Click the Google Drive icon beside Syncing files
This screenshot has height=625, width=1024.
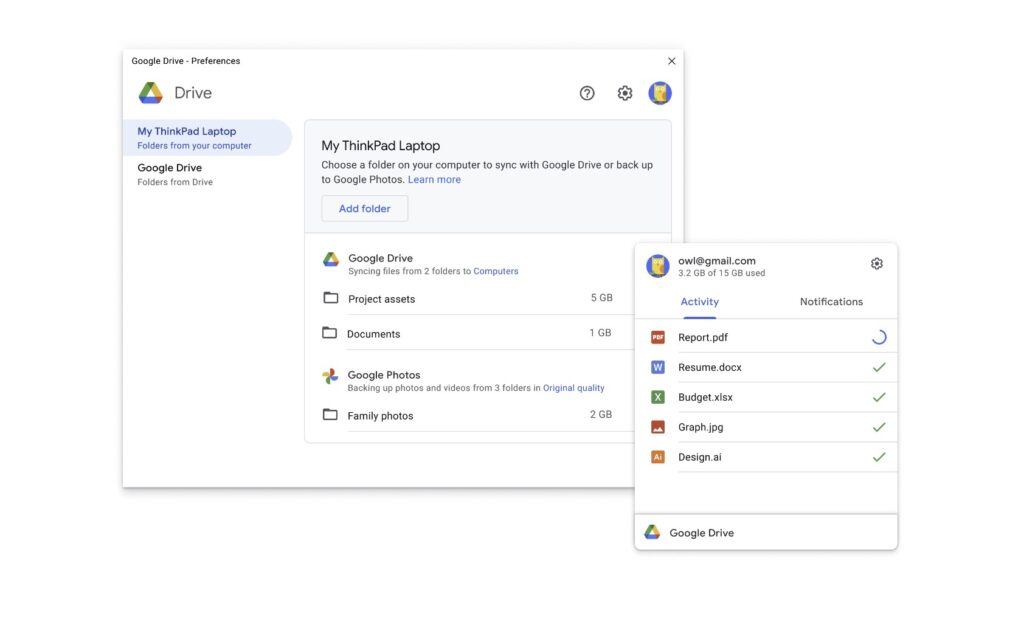point(331,259)
